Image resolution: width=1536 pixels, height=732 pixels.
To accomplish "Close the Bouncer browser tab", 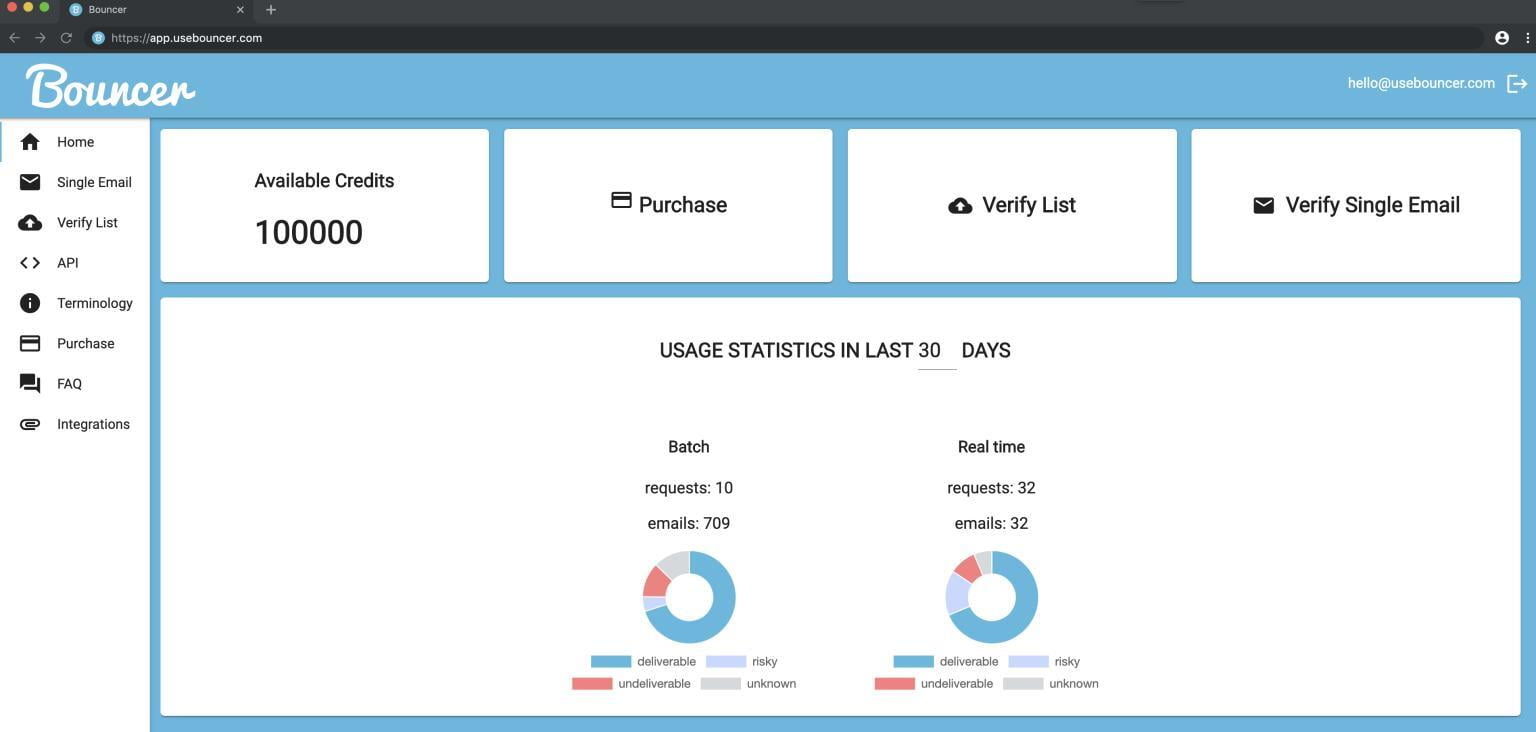I will tap(240, 10).
